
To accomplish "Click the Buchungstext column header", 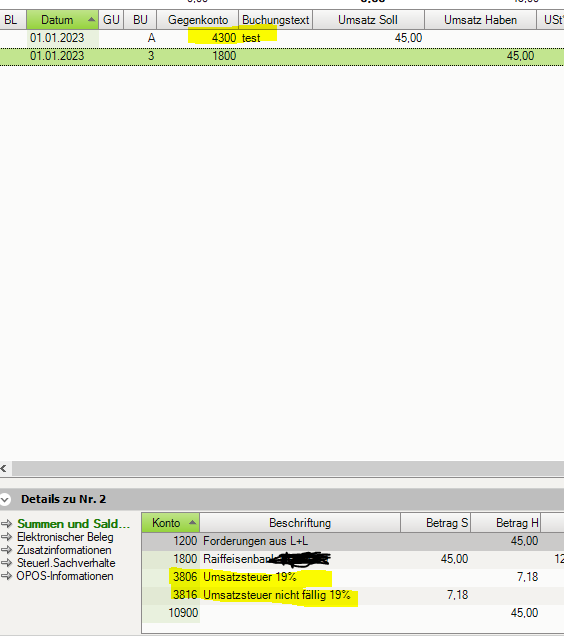I will pos(276,20).
